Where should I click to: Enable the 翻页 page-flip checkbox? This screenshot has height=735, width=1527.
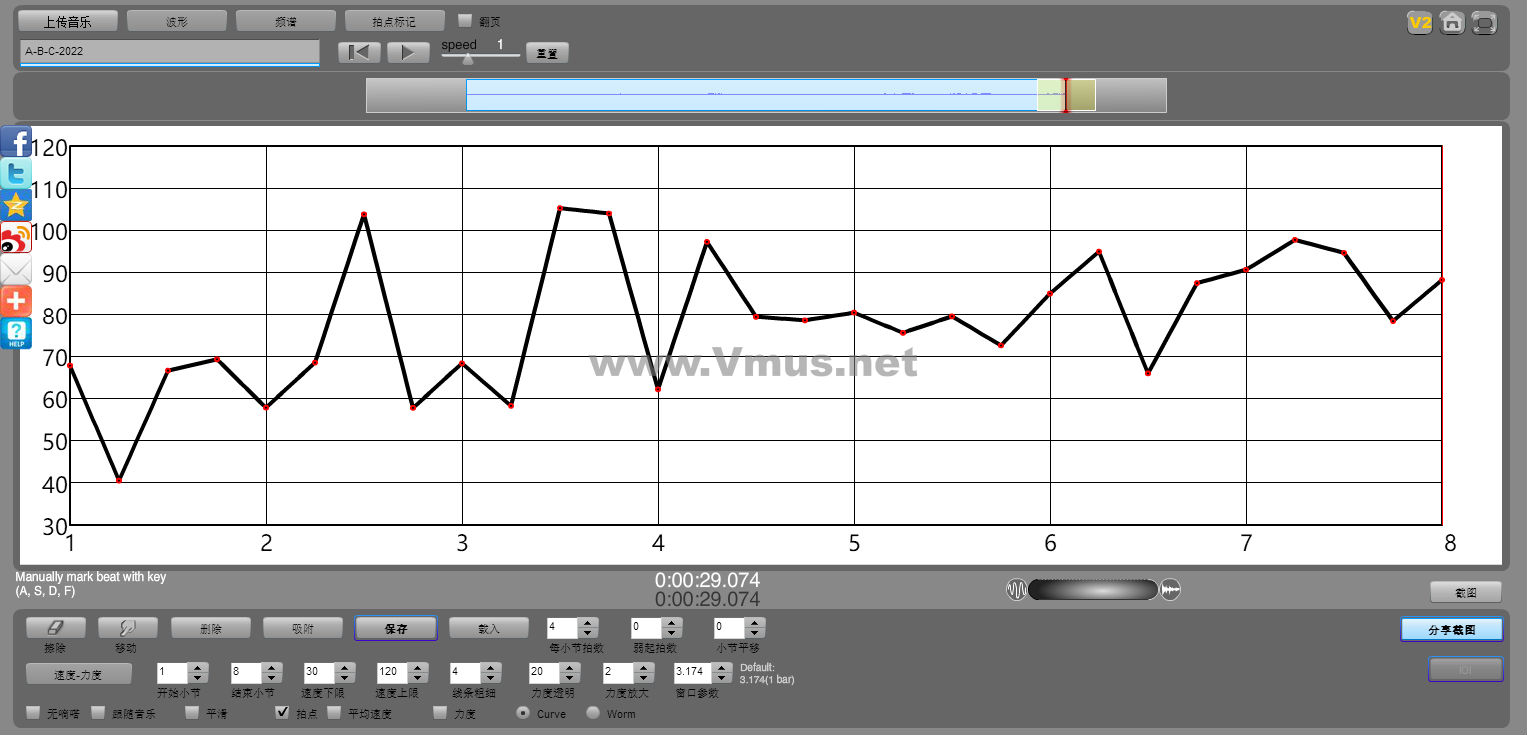point(465,20)
